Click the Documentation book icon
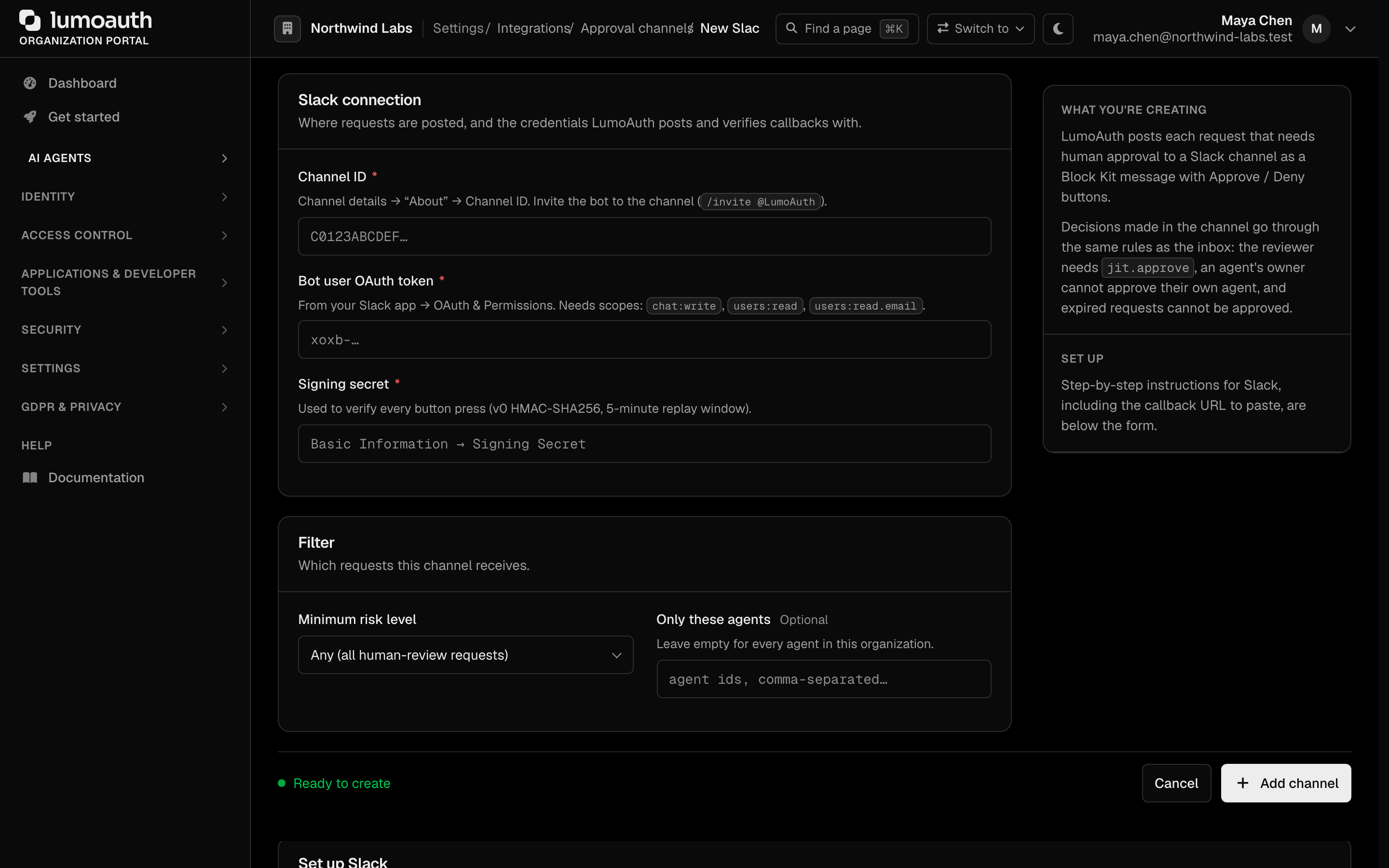The image size is (1389, 868). 30,477
